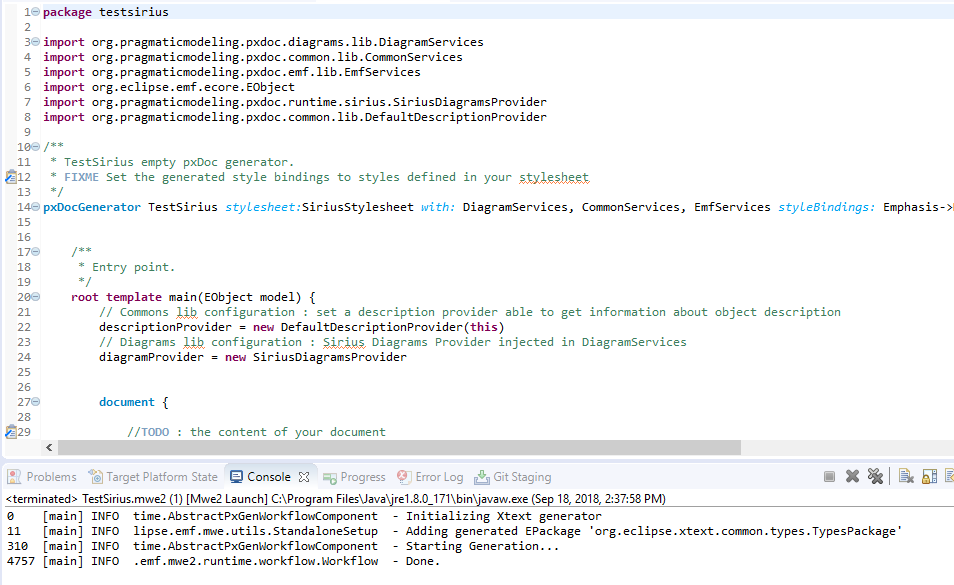The image size is (954, 585).
Task: Click 'EmfServices' in the line 5 import
Action: 382,72
